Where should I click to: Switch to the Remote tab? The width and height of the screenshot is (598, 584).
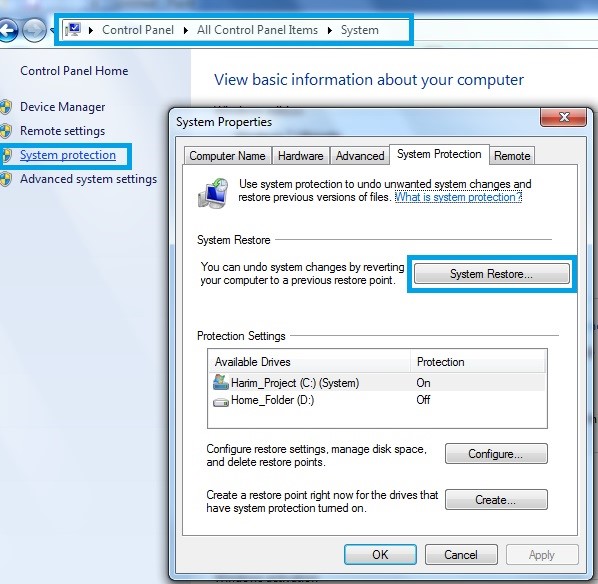click(512, 156)
